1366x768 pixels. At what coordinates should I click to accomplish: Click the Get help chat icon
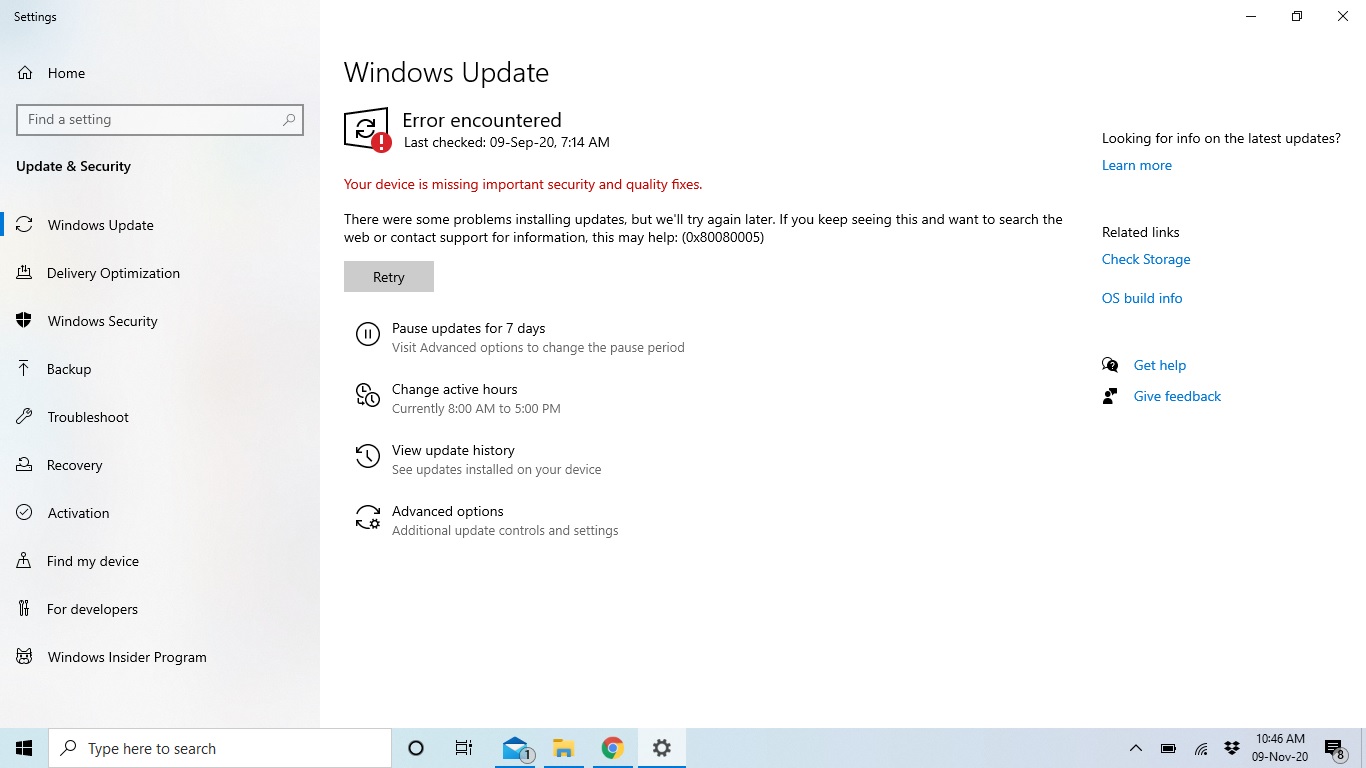click(1110, 365)
